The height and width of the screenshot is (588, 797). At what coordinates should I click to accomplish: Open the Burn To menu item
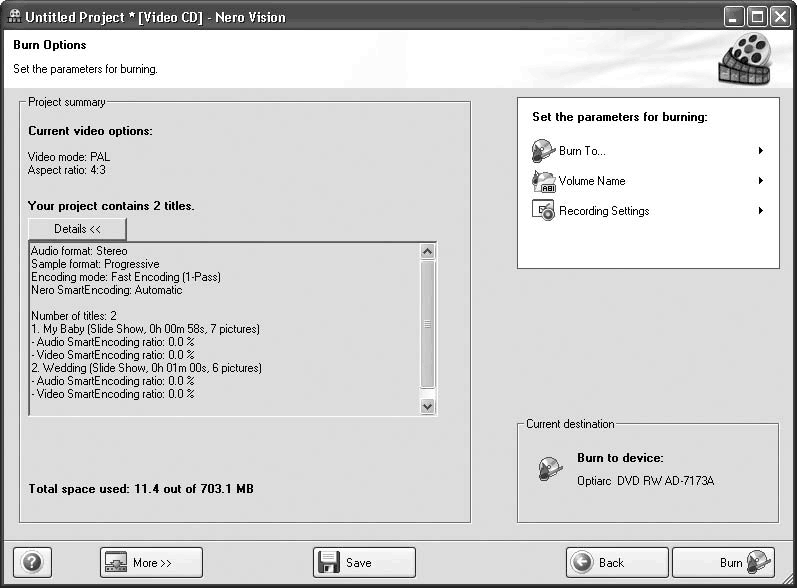582,151
